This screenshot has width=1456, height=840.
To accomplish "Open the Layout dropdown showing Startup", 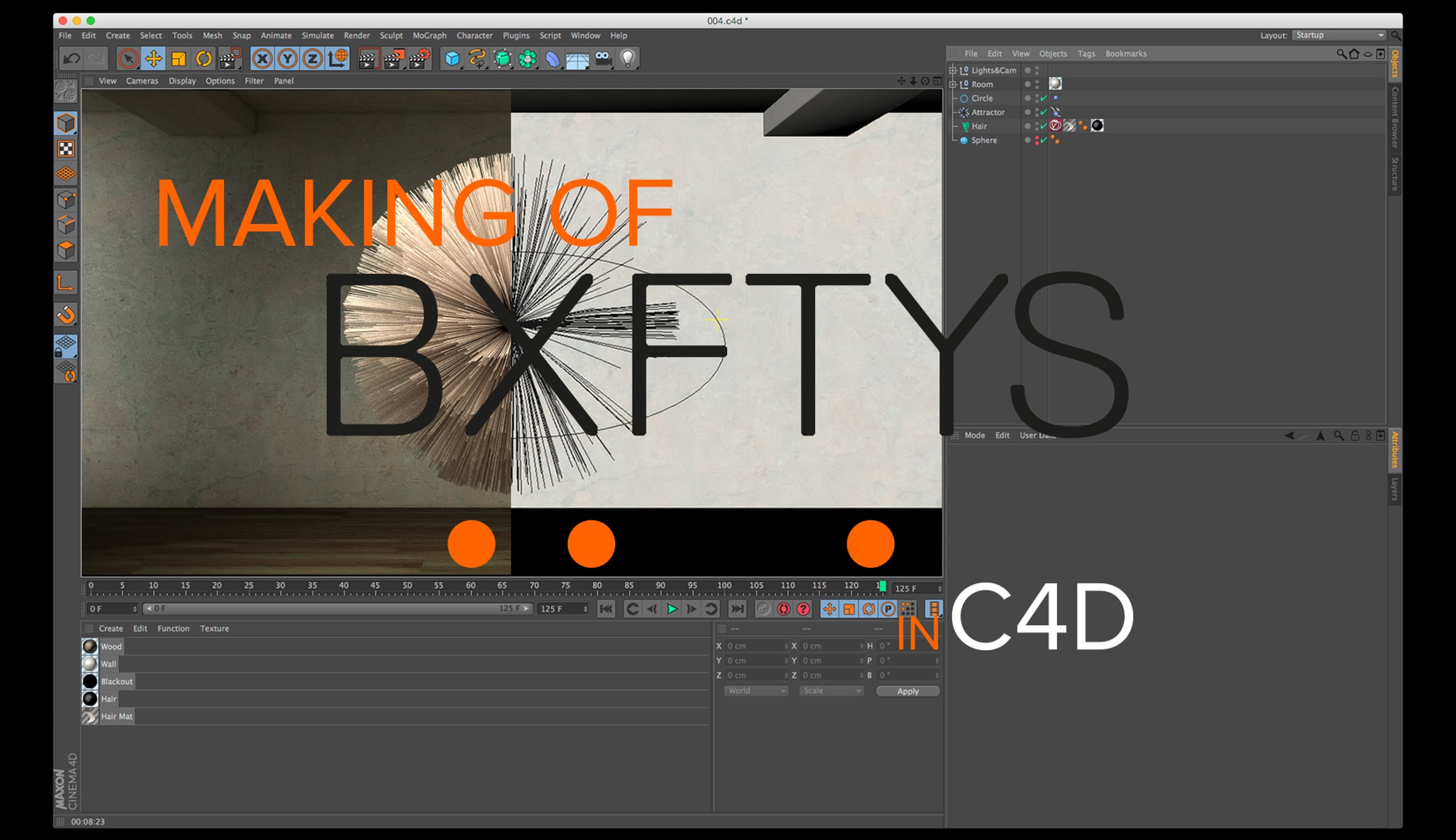I will coord(1340,35).
